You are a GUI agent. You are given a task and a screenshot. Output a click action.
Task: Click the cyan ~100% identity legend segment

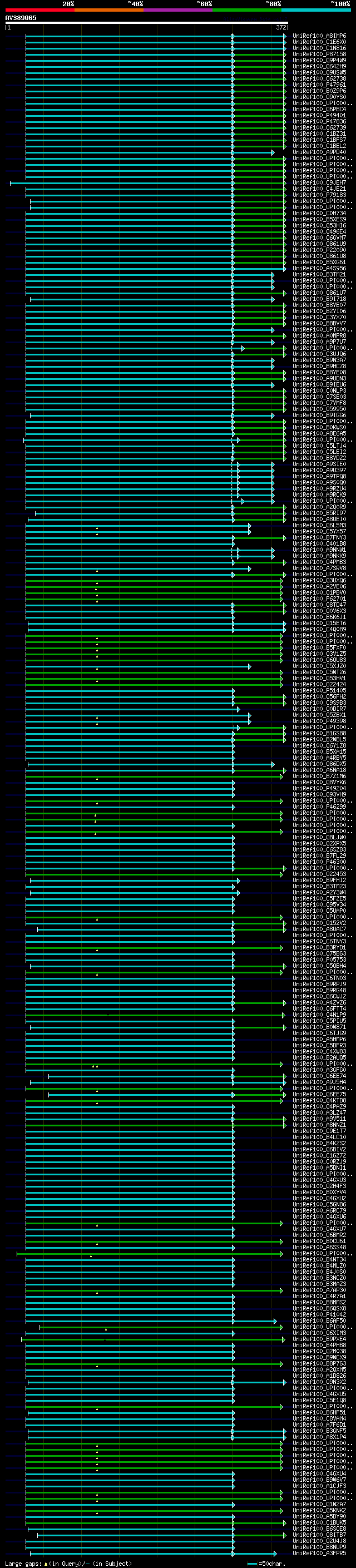[316, 10]
